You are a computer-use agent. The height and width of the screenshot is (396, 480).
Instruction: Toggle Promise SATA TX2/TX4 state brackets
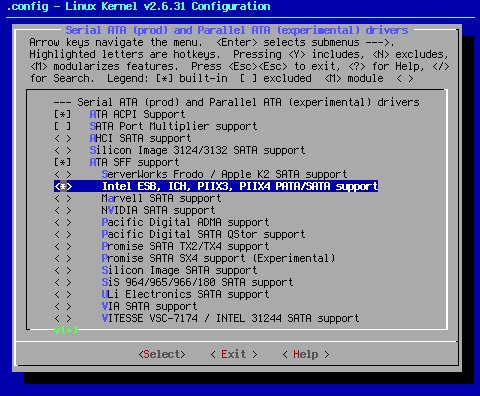point(63,246)
